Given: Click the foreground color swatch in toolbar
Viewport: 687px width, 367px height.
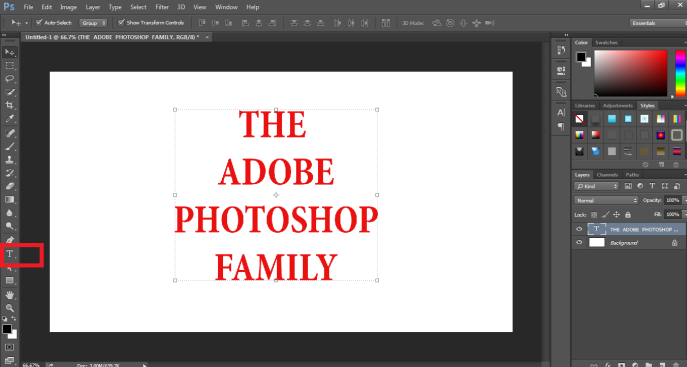Looking at the screenshot, I should coord(7,329).
